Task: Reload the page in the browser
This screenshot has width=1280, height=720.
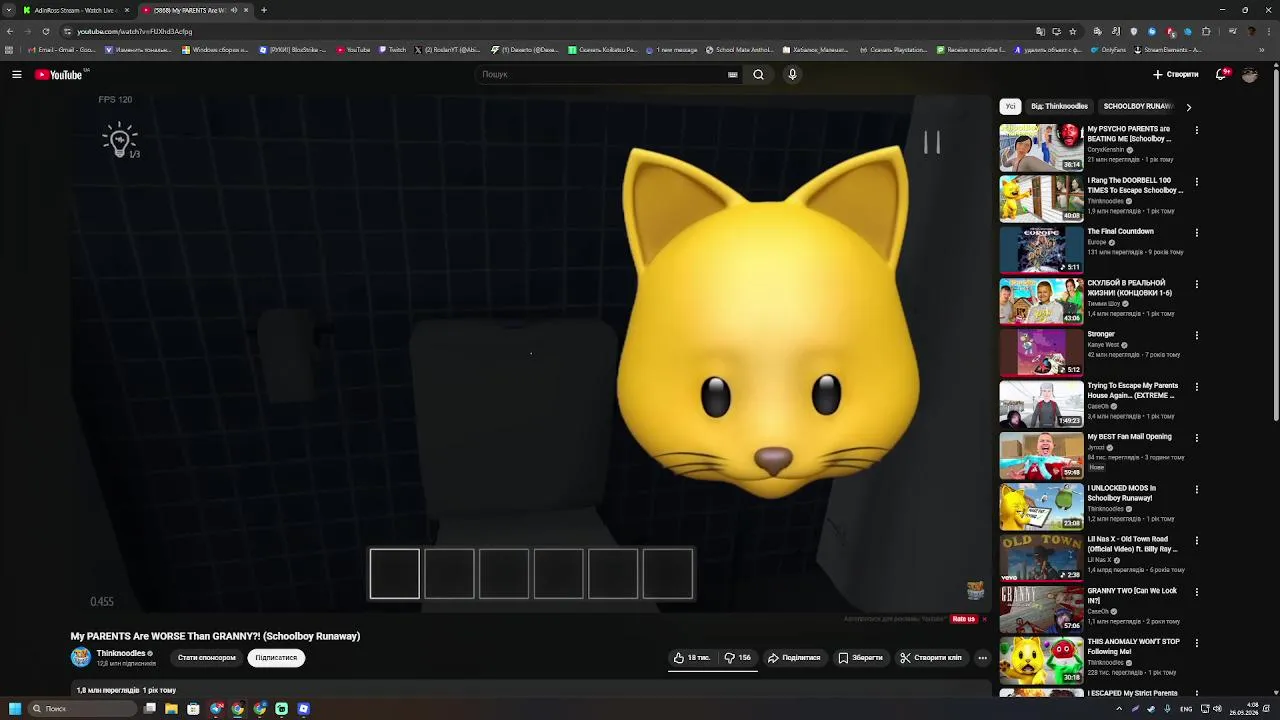Action: point(45,31)
